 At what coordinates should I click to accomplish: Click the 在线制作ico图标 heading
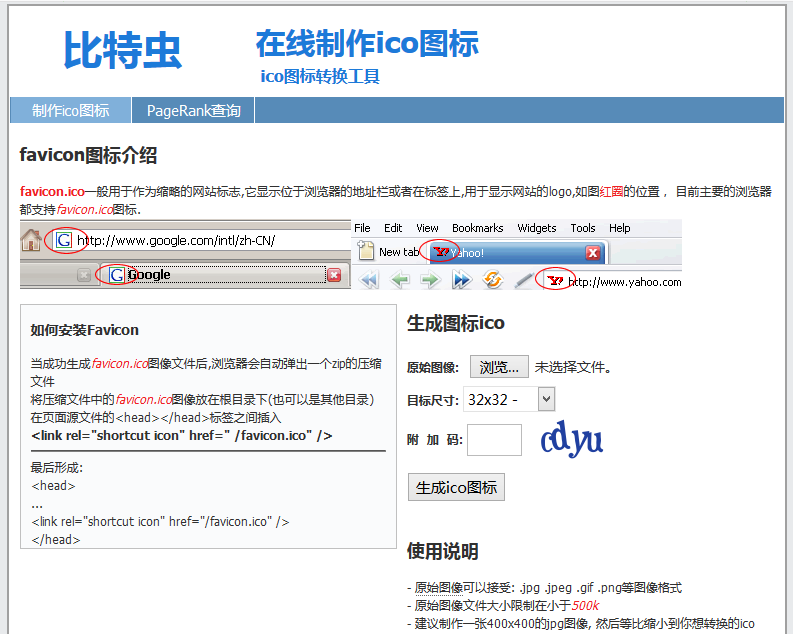point(367,43)
